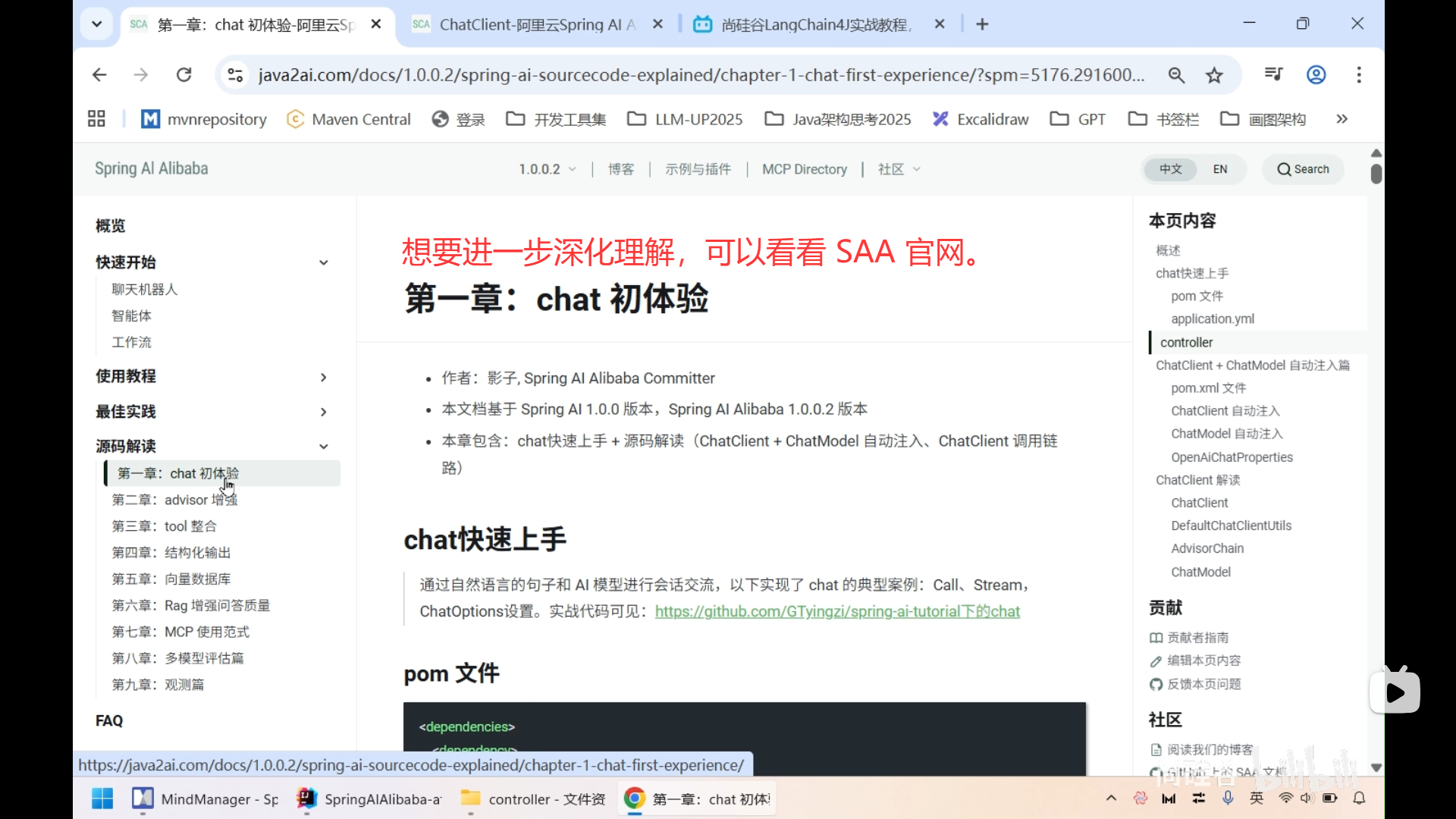Open GitHub via the 反馈本页问题 icon
Screen dimensions: 1456x819
pos(1156,684)
